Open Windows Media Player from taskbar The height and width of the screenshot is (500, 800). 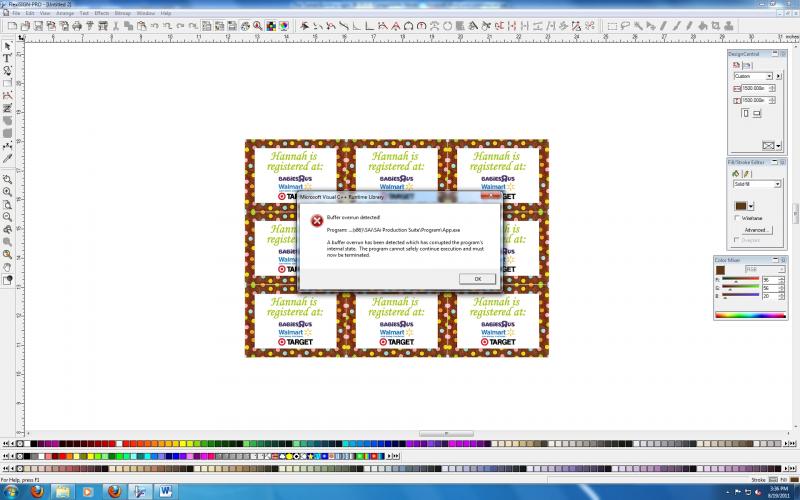pyautogui.click(x=88, y=491)
